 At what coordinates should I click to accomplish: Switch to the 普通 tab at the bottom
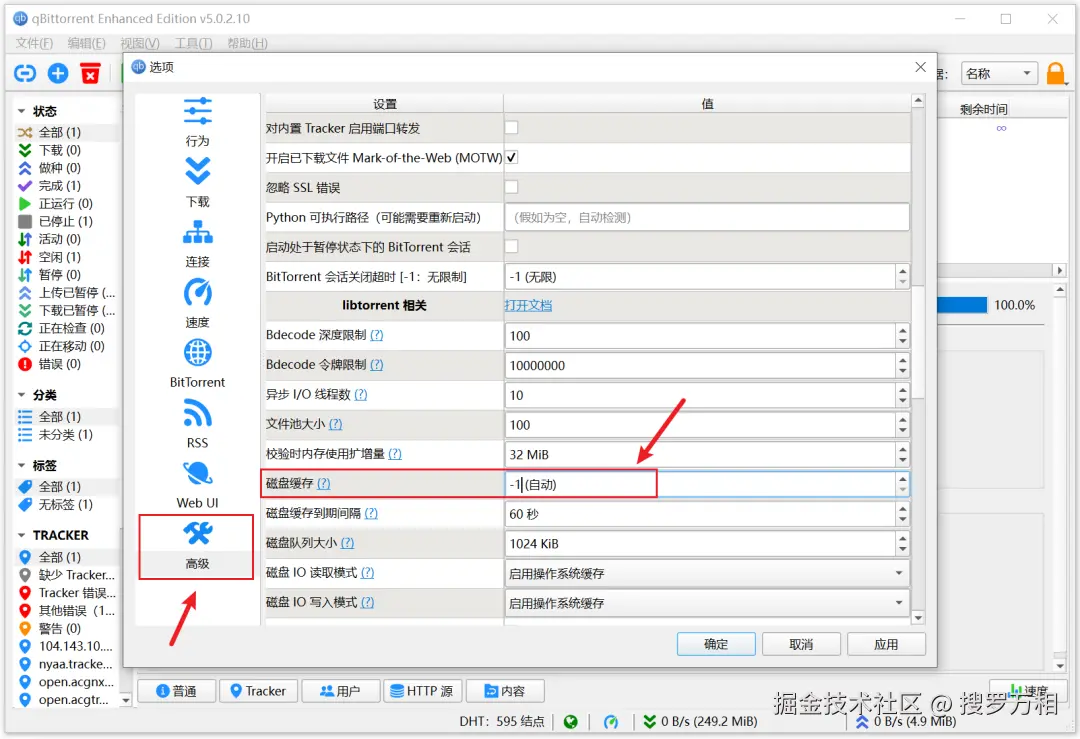176,691
